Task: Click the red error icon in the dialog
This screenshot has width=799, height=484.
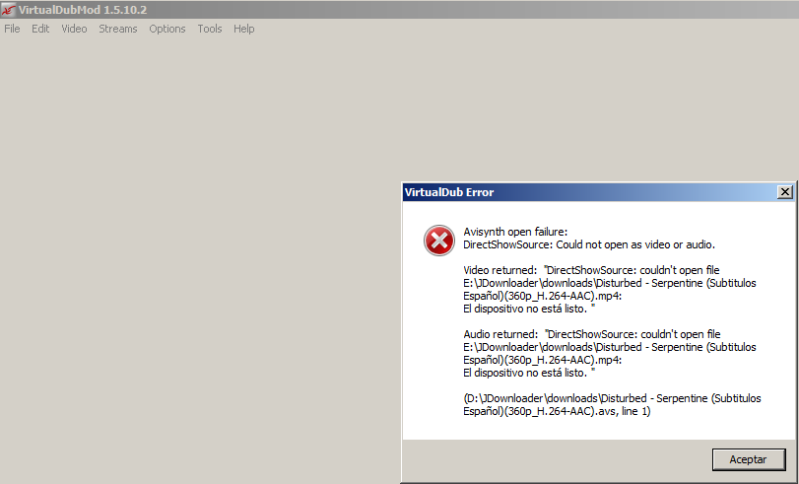Action: 439,240
